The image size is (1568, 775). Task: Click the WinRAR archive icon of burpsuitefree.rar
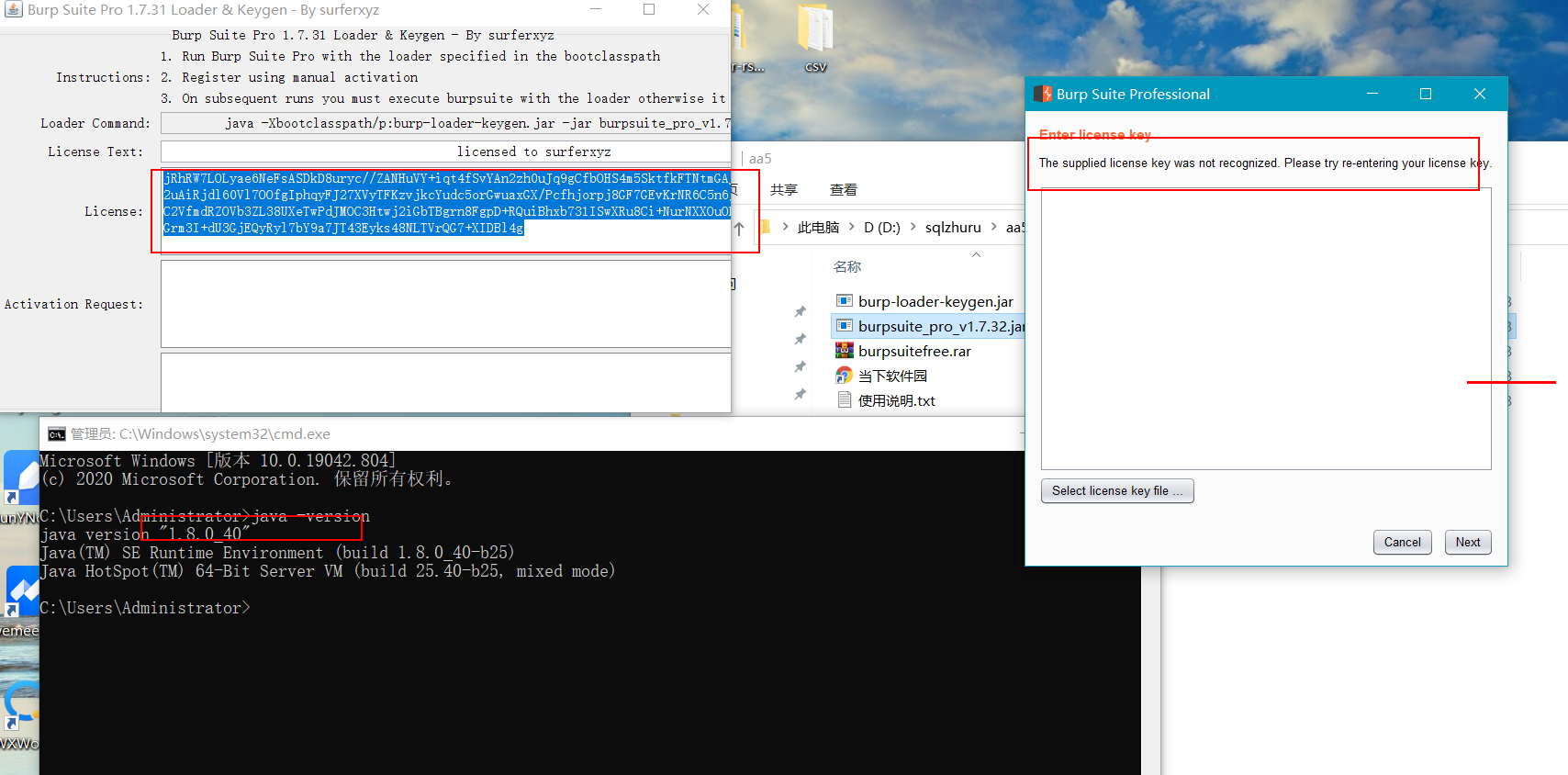coord(845,350)
